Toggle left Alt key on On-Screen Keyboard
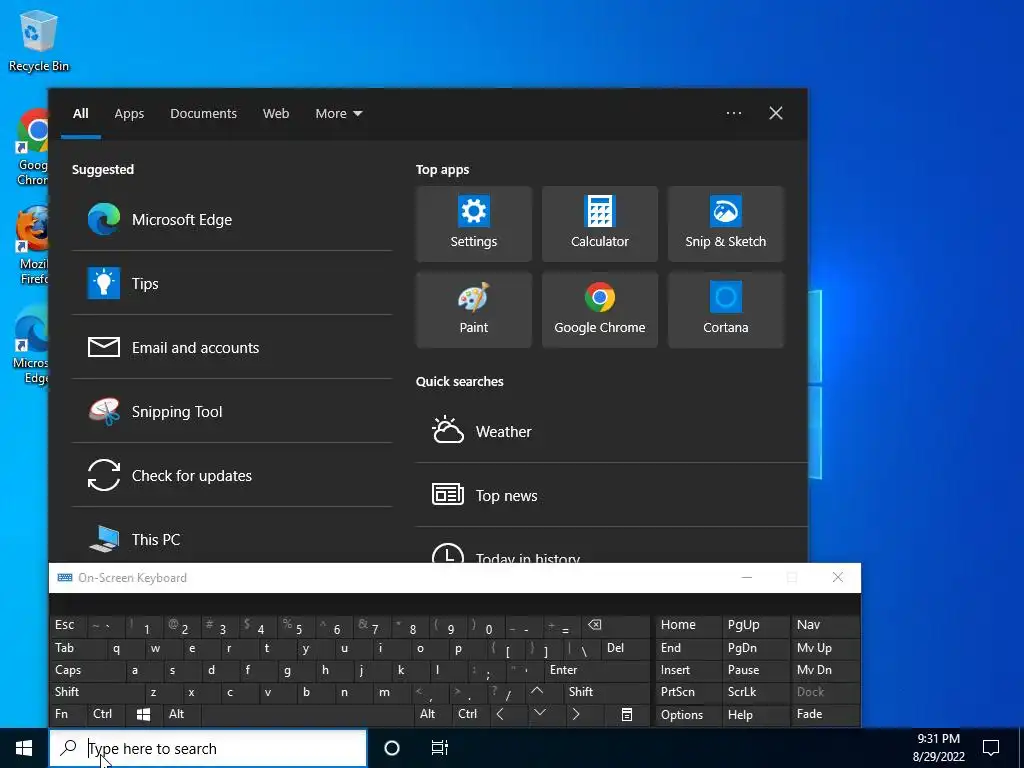Image resolution: width=1024 pixels, height=768 pixels. pyautogui.click(x=182, y=715)
